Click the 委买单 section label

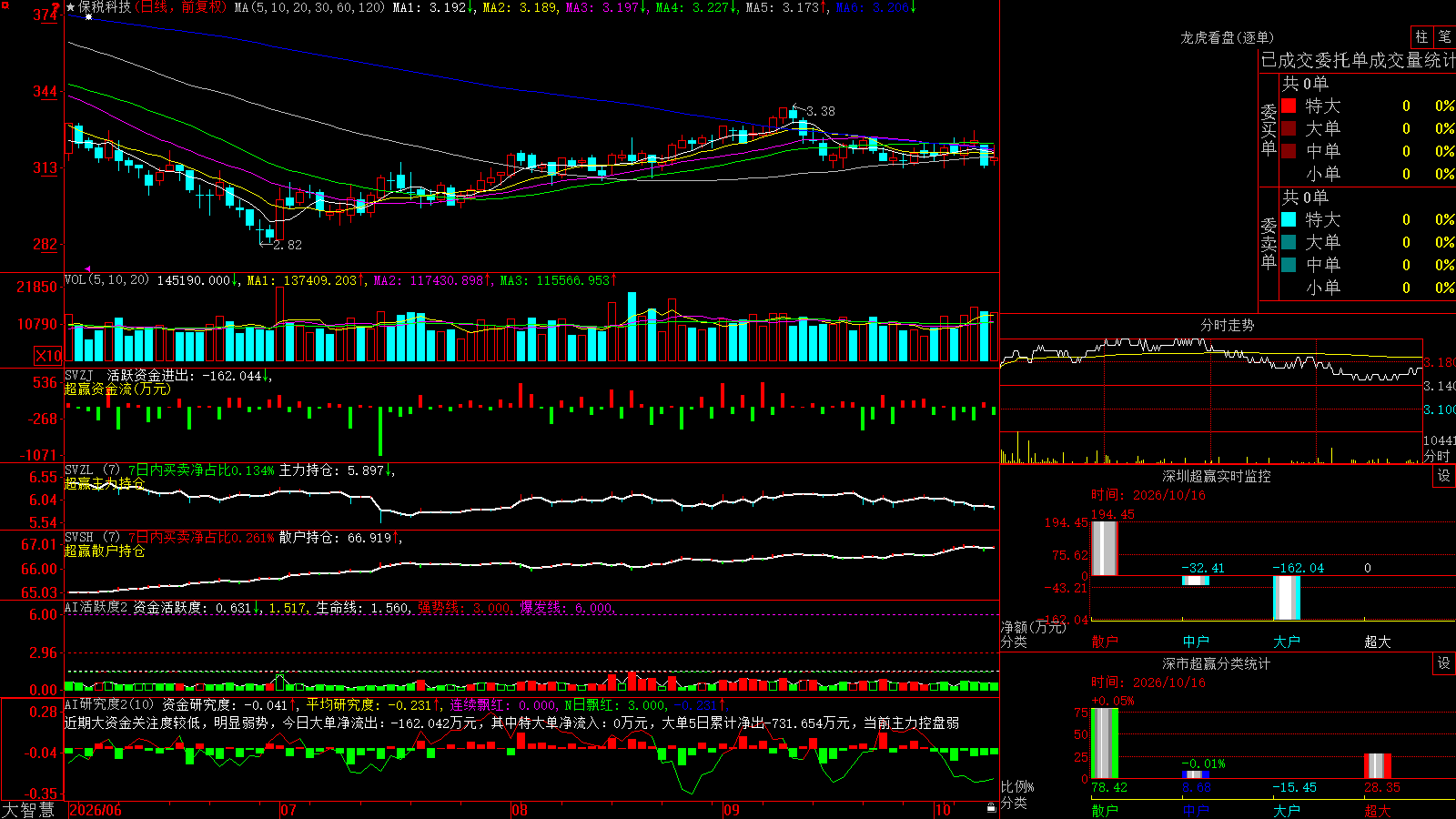1269,129
